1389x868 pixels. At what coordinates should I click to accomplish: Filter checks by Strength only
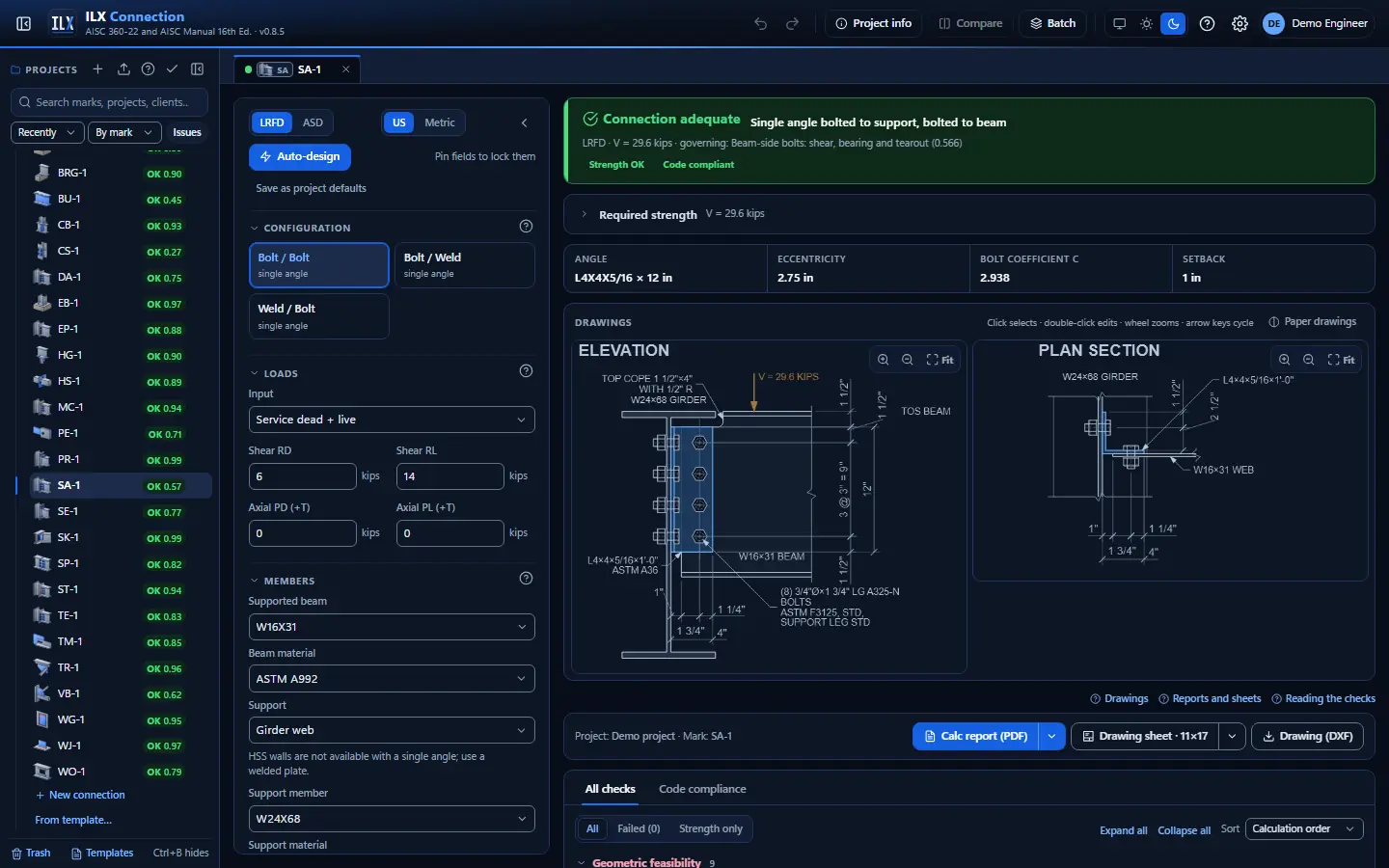coord(711,828)
